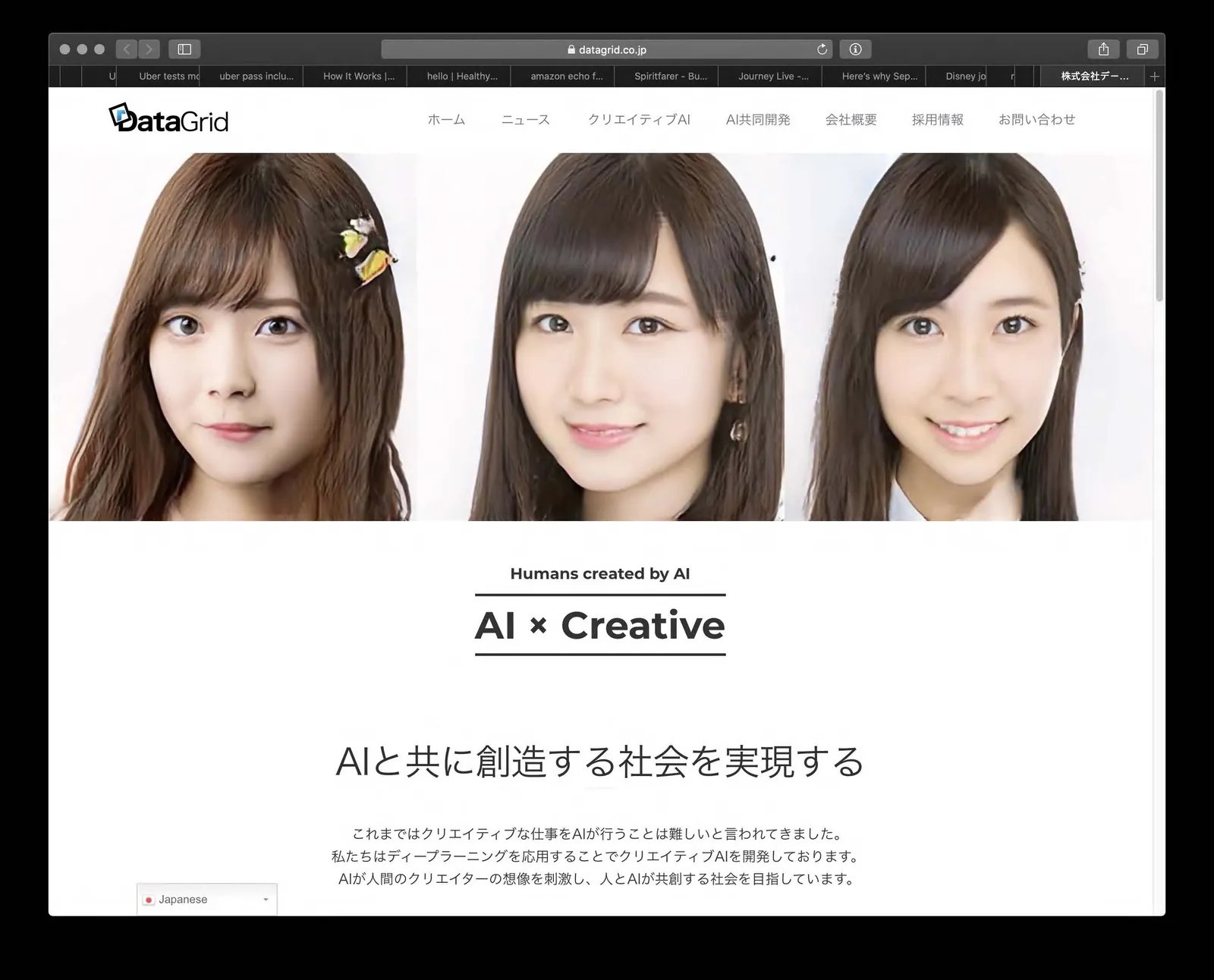Open the AI共同開発 nav link

click(x=758, y=120)
